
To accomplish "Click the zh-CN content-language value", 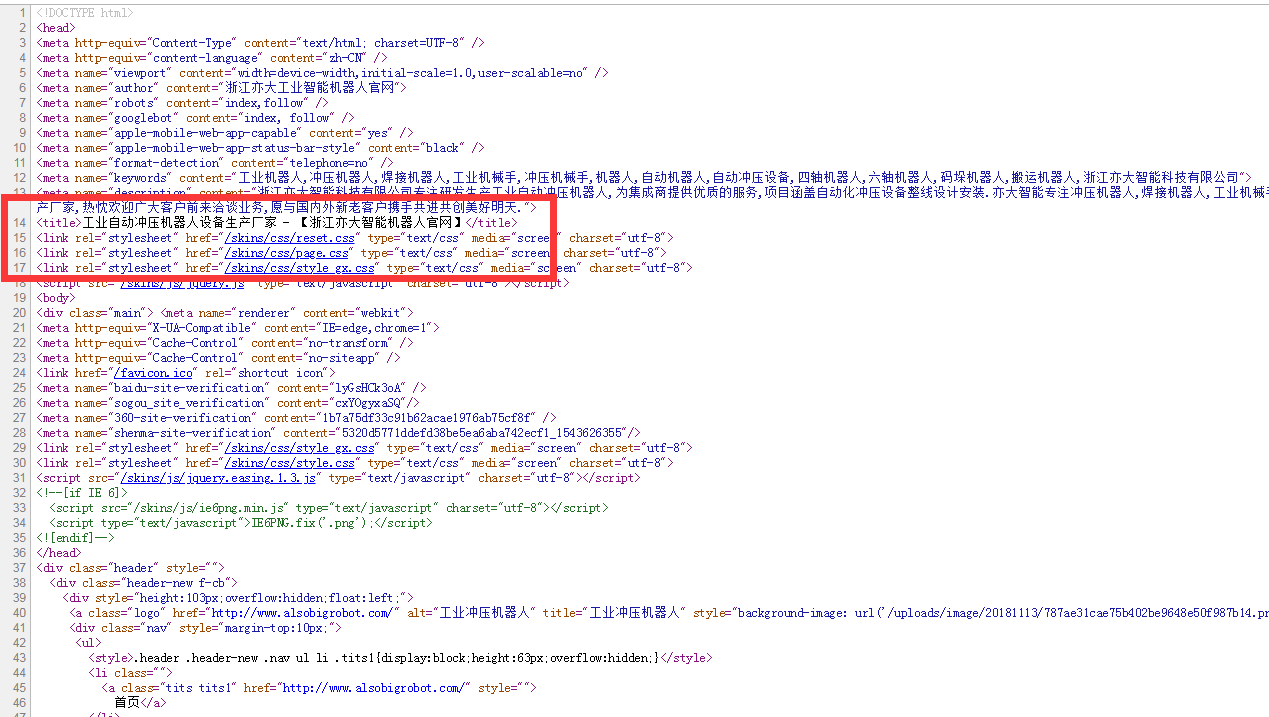I will coord(347,58).
